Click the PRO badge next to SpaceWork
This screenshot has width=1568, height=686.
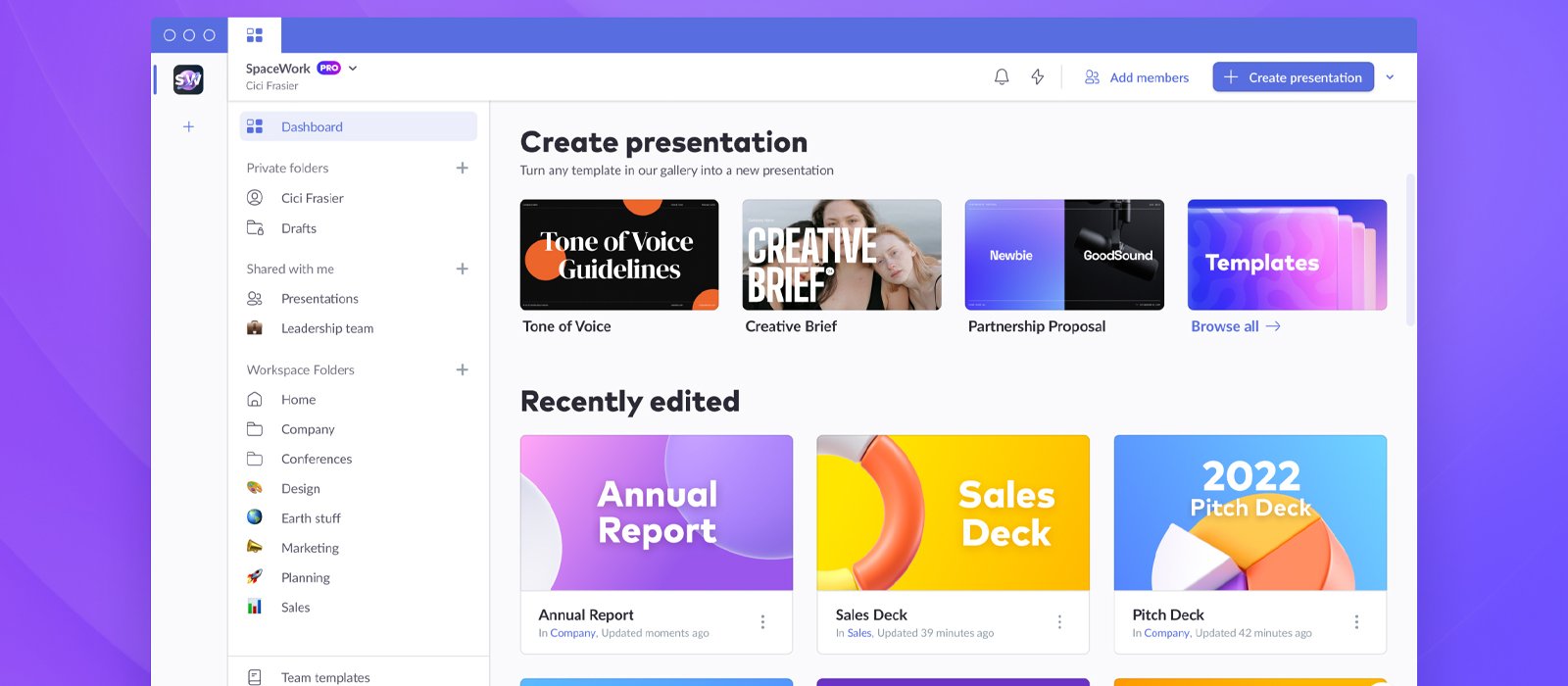pos(328,69)
